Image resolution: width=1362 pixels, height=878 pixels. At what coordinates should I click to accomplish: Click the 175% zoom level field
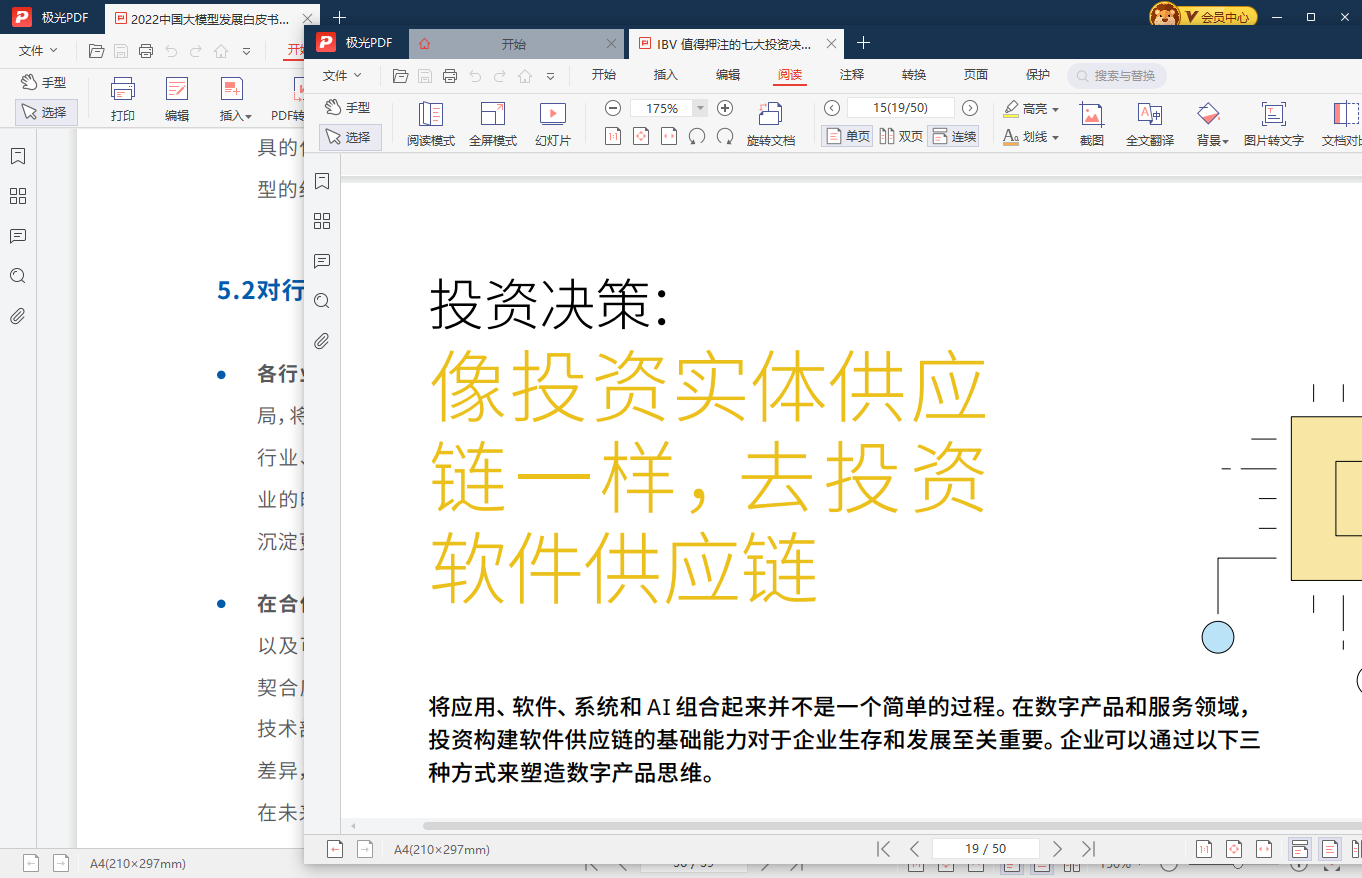click(x=663, y=107)
